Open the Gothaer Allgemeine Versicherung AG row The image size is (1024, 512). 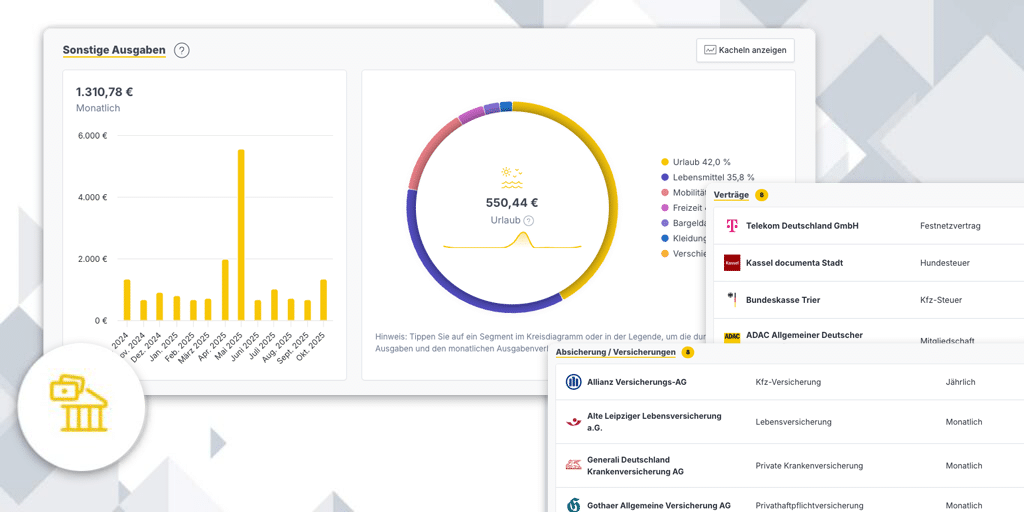659,505
